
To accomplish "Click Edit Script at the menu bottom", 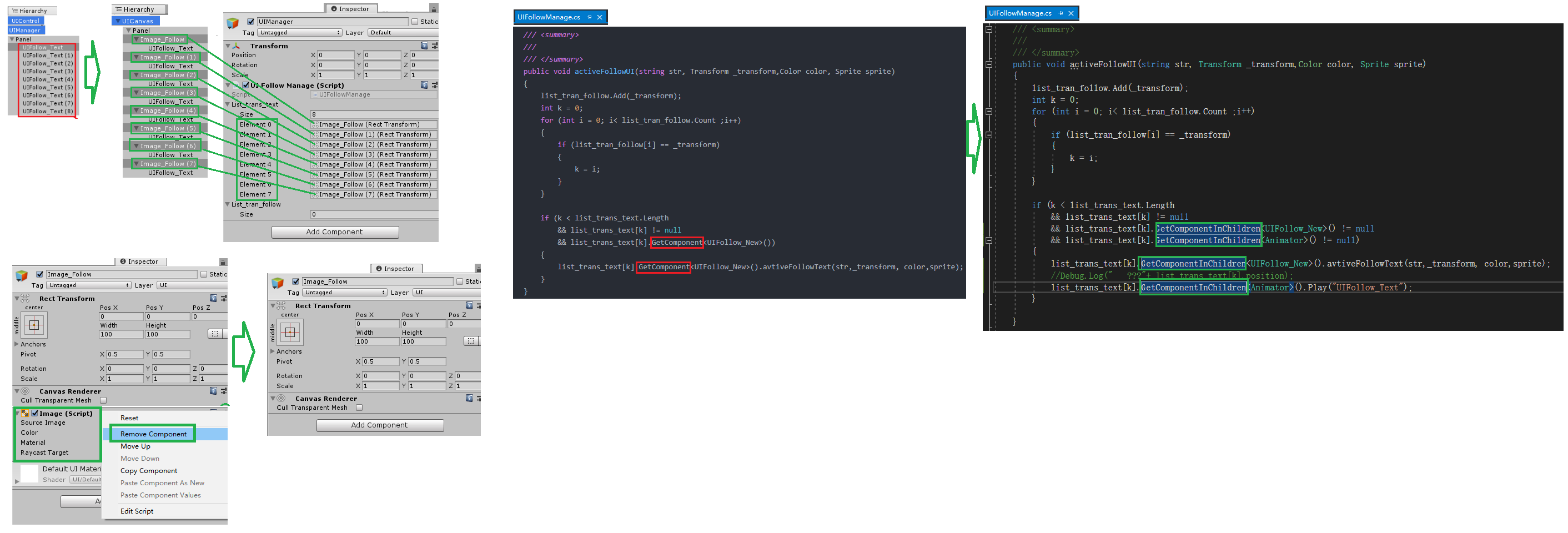I will tap(137, 511).
